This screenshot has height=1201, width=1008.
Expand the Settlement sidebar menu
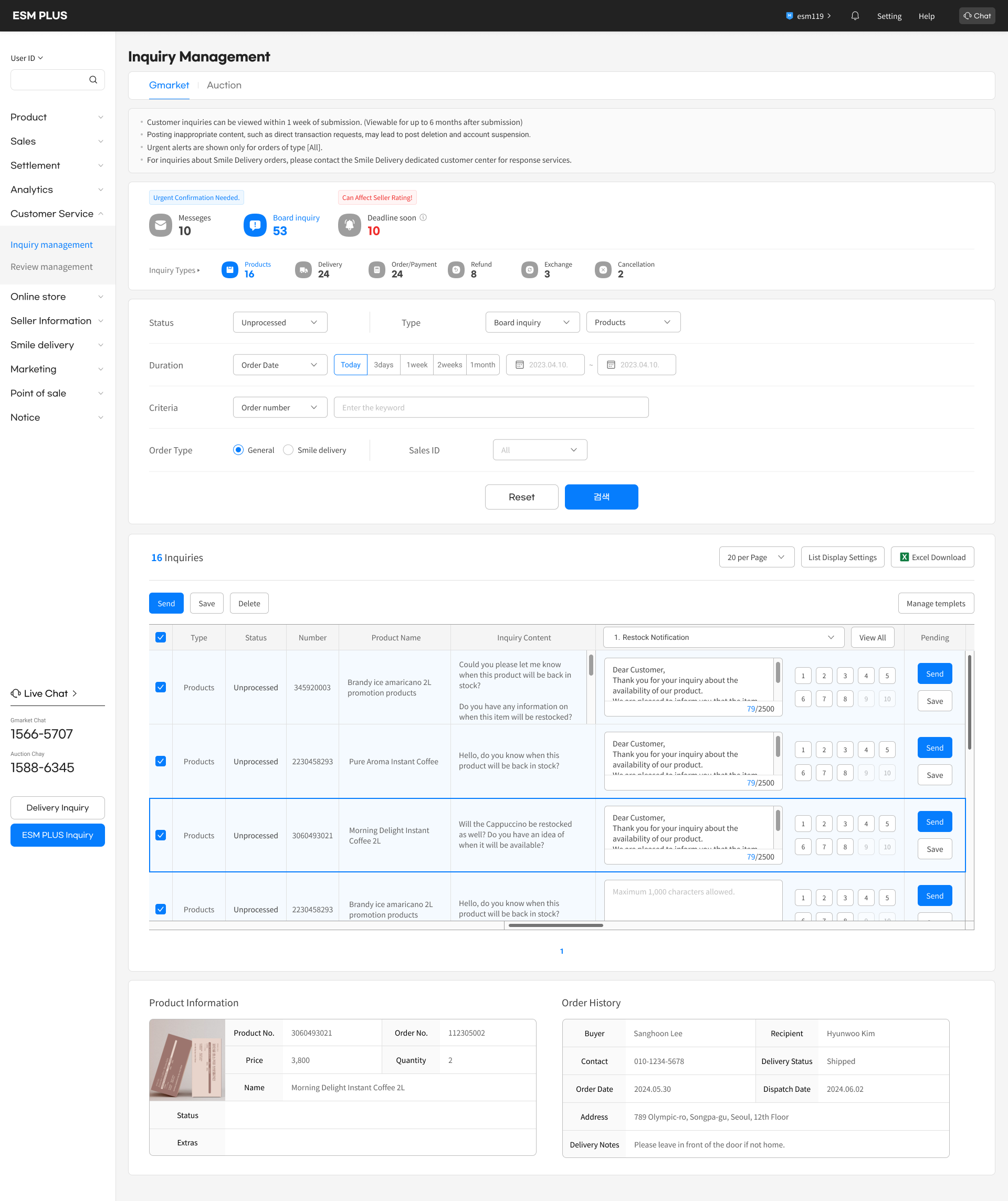[57, 165]
